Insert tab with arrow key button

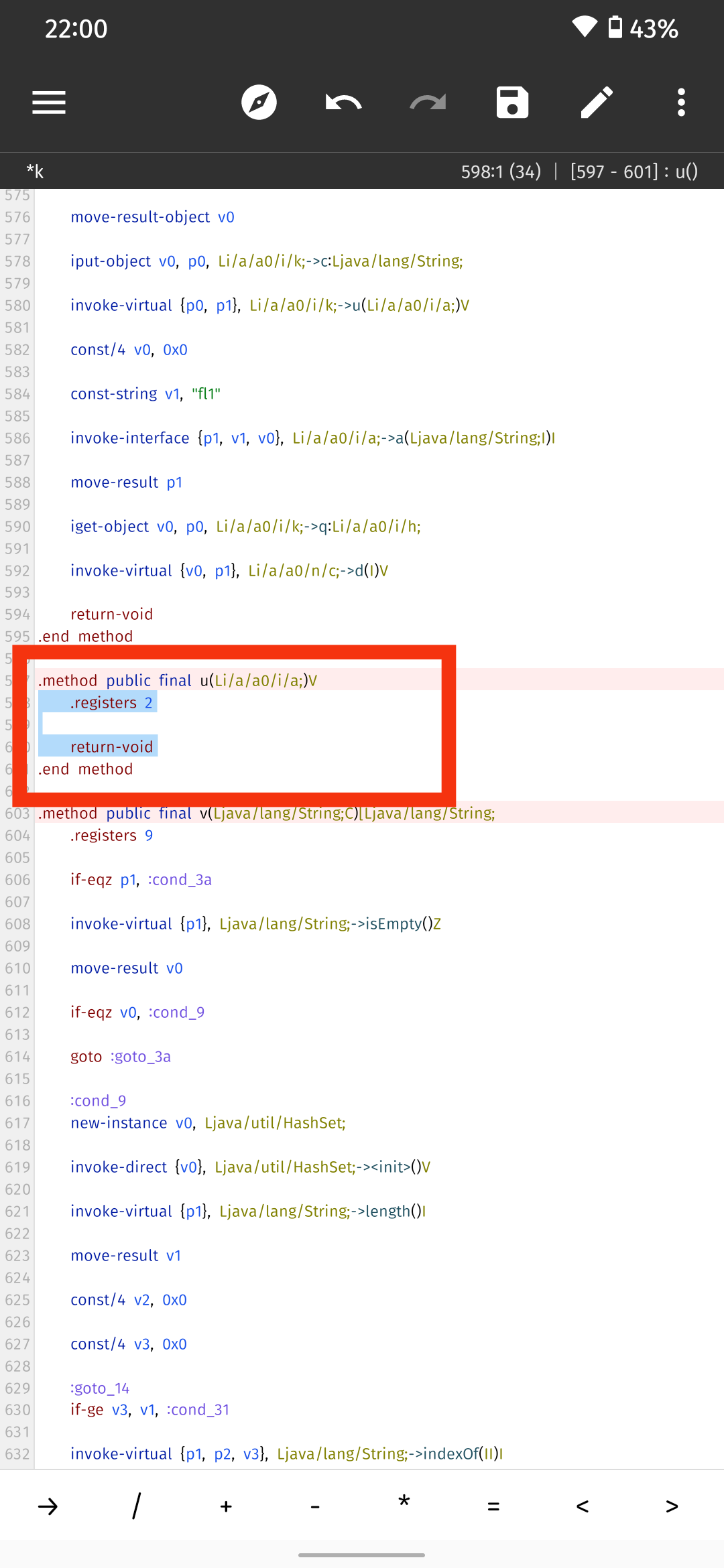click(x=48, y=1507)
